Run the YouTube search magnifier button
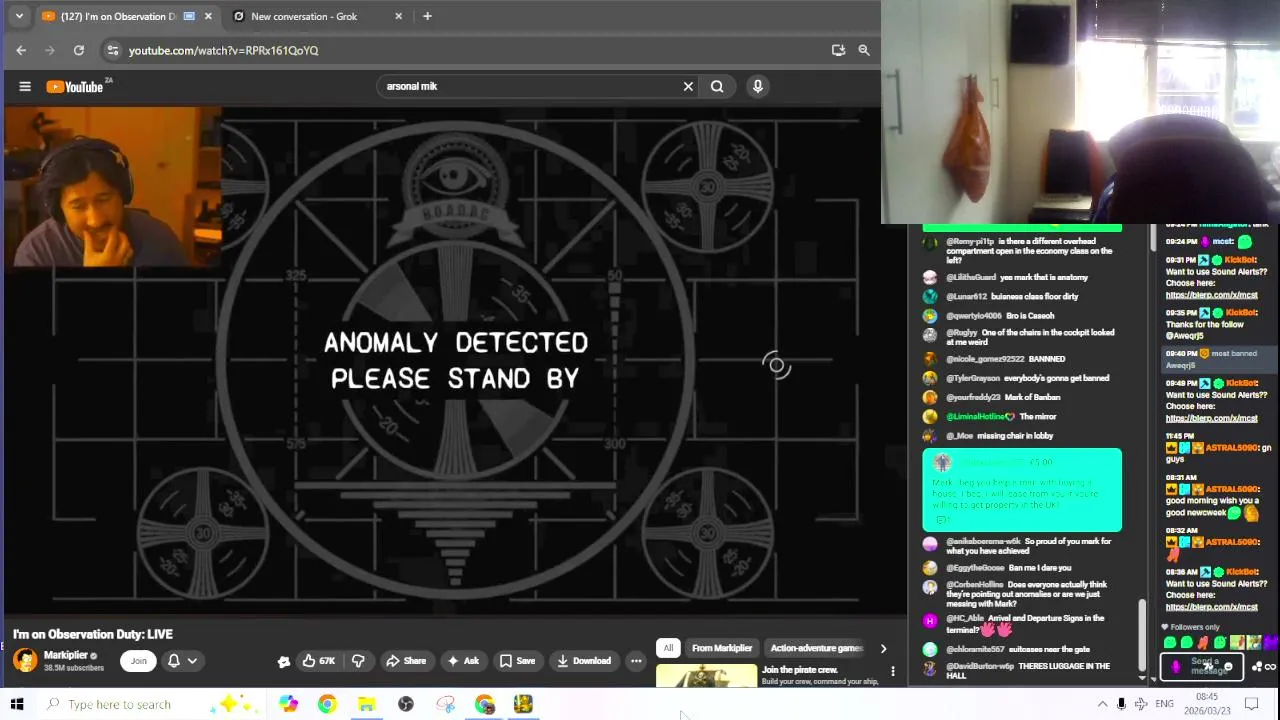The width and height of the screenshot is (1280, 720). point(717,86)
